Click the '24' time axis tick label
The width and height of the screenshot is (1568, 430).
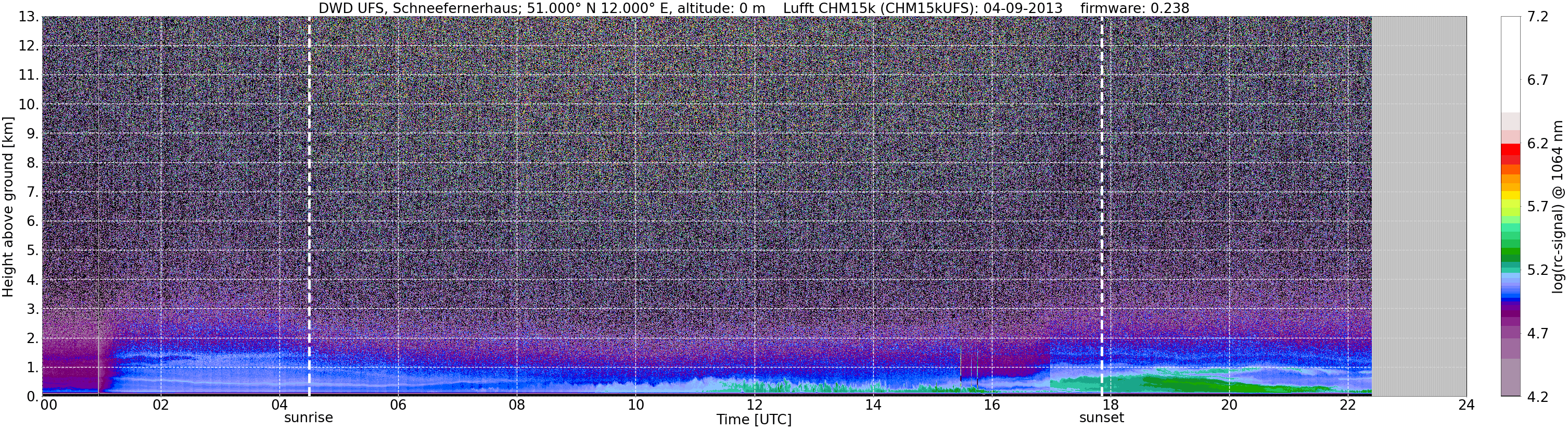1467,405
